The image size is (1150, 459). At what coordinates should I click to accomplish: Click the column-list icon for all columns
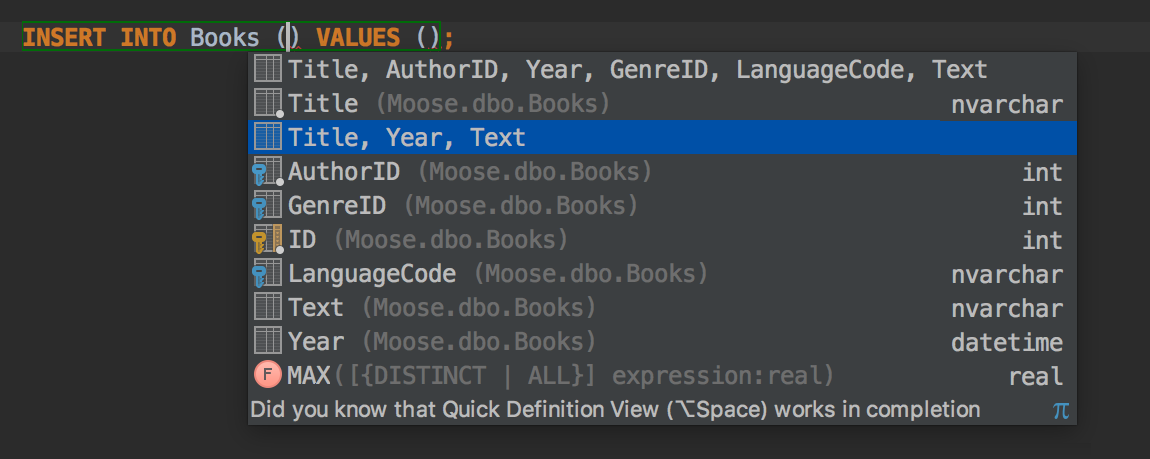[268, 70]
